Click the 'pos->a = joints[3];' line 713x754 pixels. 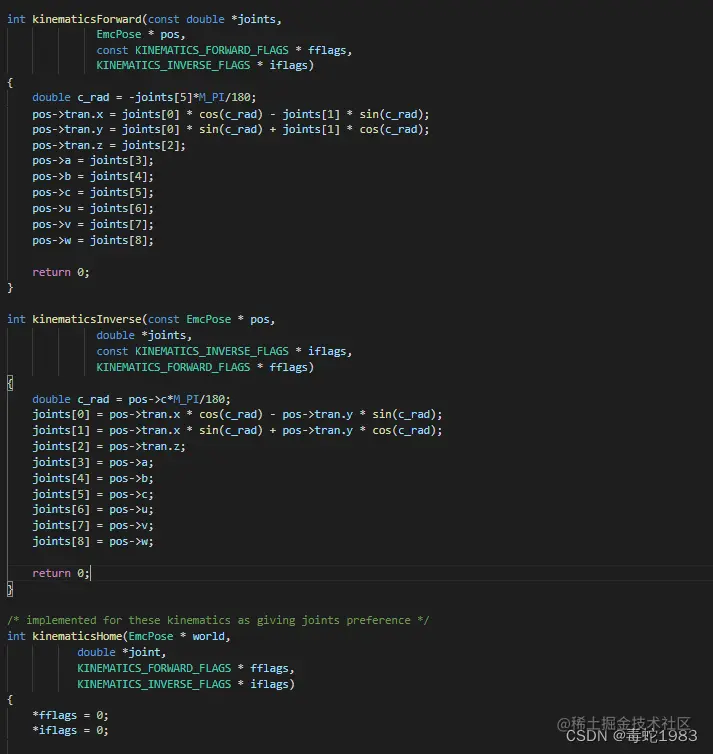point(93,160)
